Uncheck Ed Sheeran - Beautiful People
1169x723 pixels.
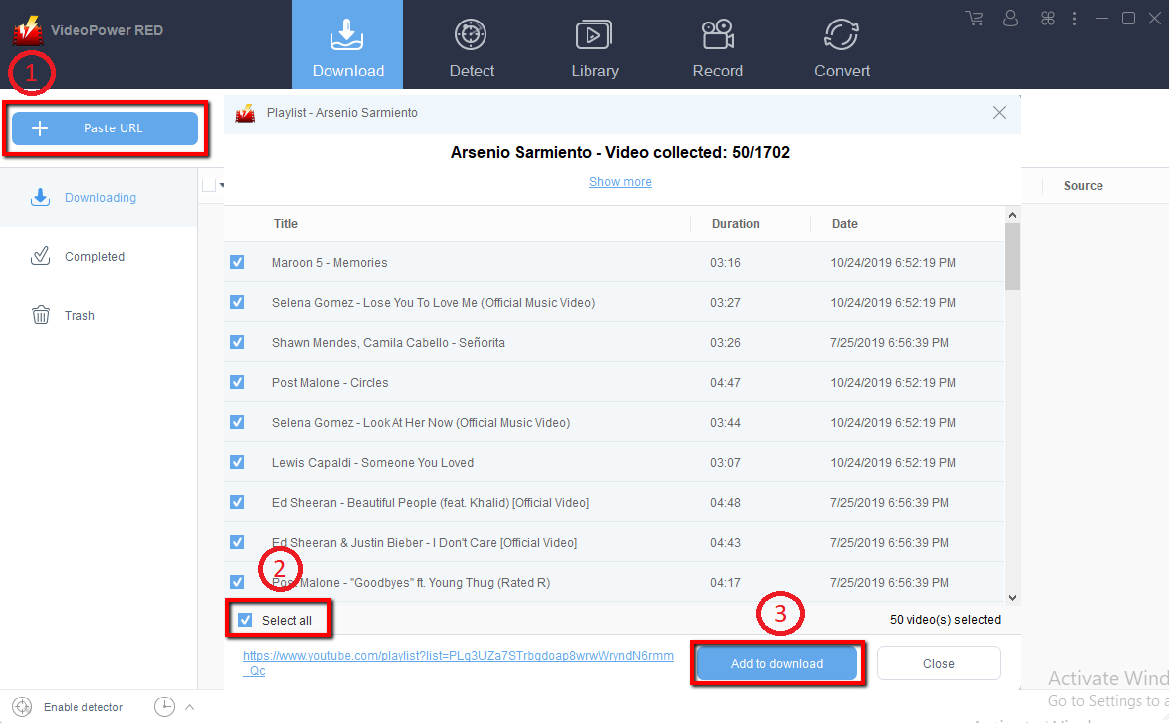coord(237,502)
